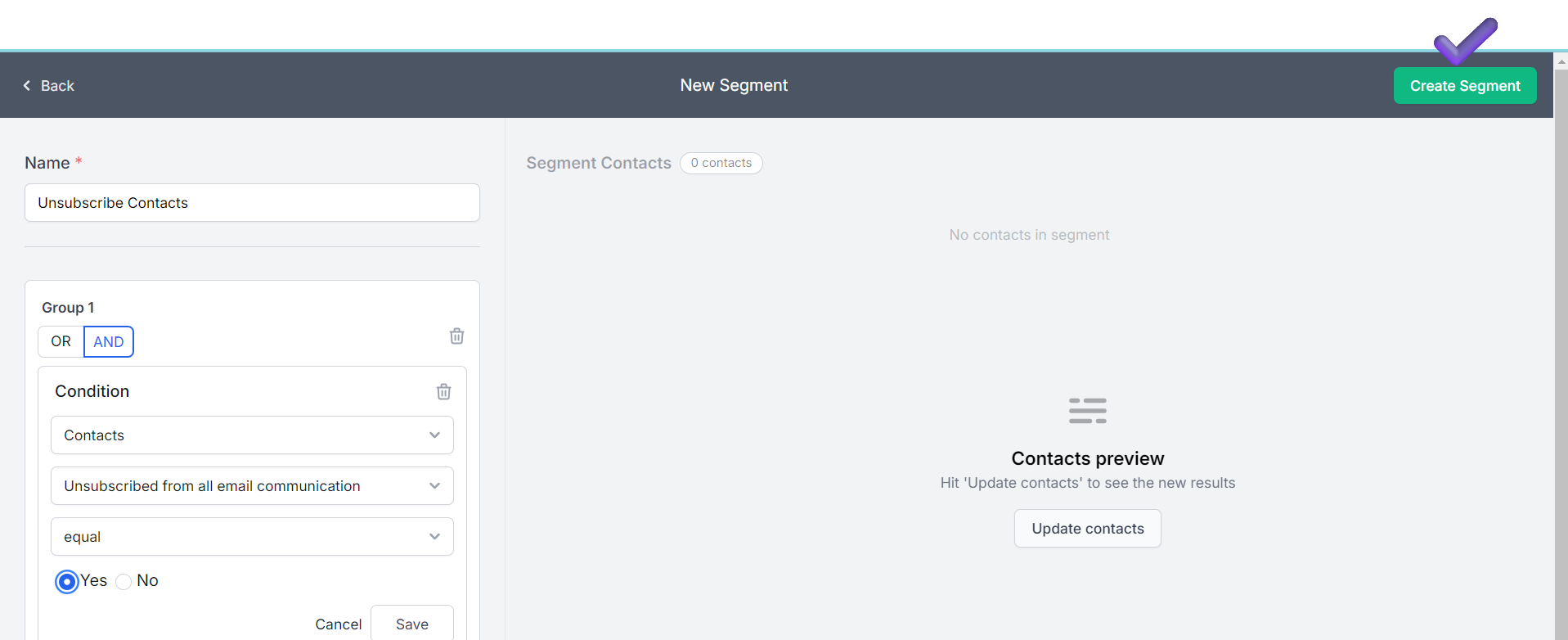Select the Yes radio button
The width and height of the screenshot is (1568, 640).
pos(67,581)
